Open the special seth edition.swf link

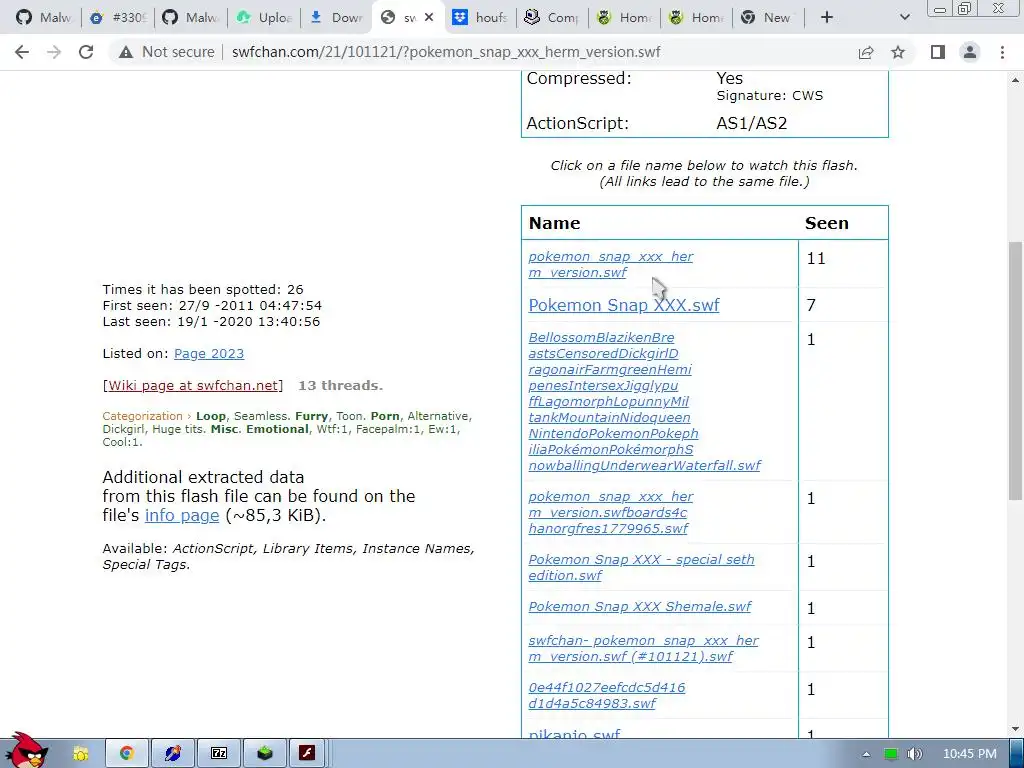(x=641, y=568)
